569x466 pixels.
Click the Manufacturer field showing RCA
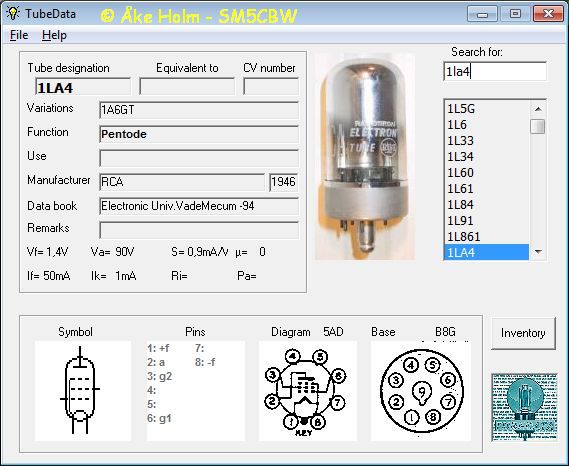[182, 181]
